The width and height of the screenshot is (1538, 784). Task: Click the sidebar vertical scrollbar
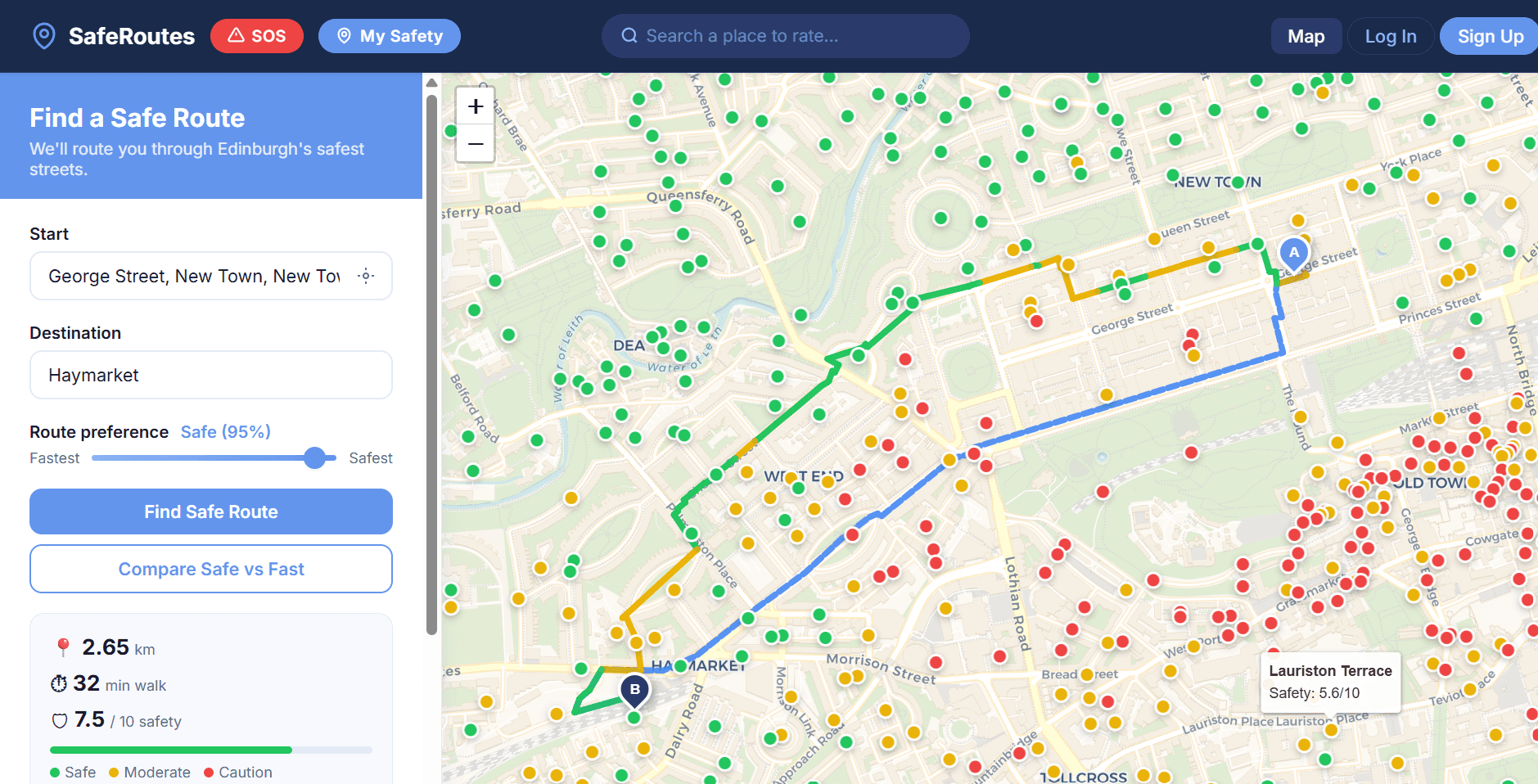(432, 364)
